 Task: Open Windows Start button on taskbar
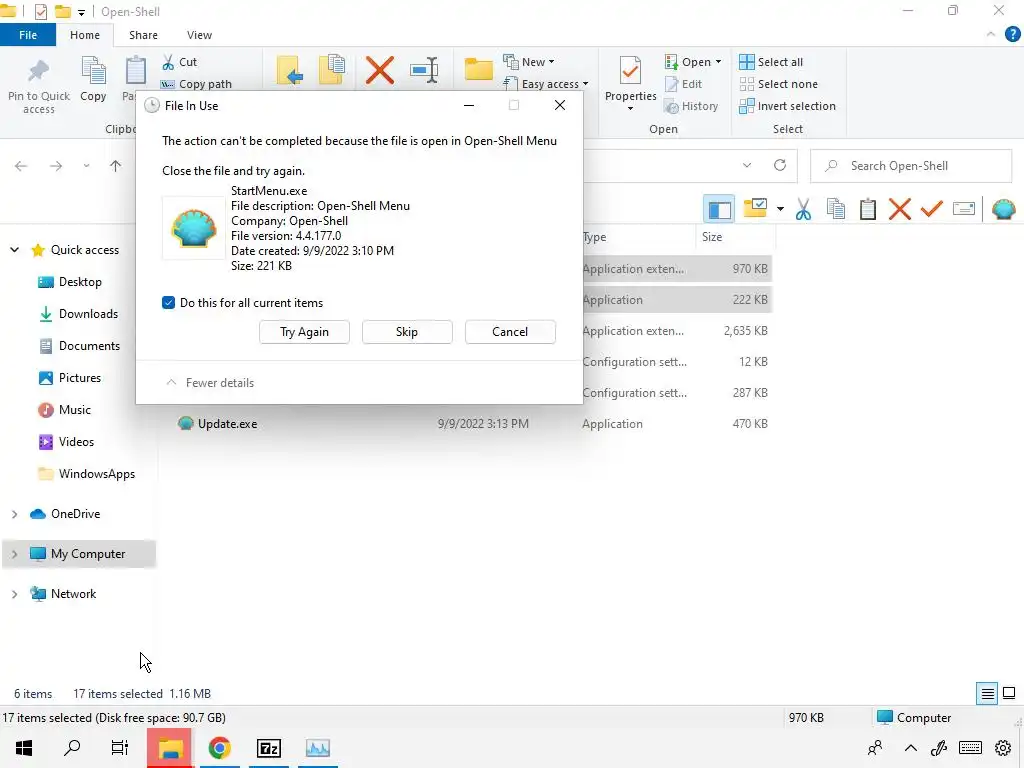pos(24,748)
